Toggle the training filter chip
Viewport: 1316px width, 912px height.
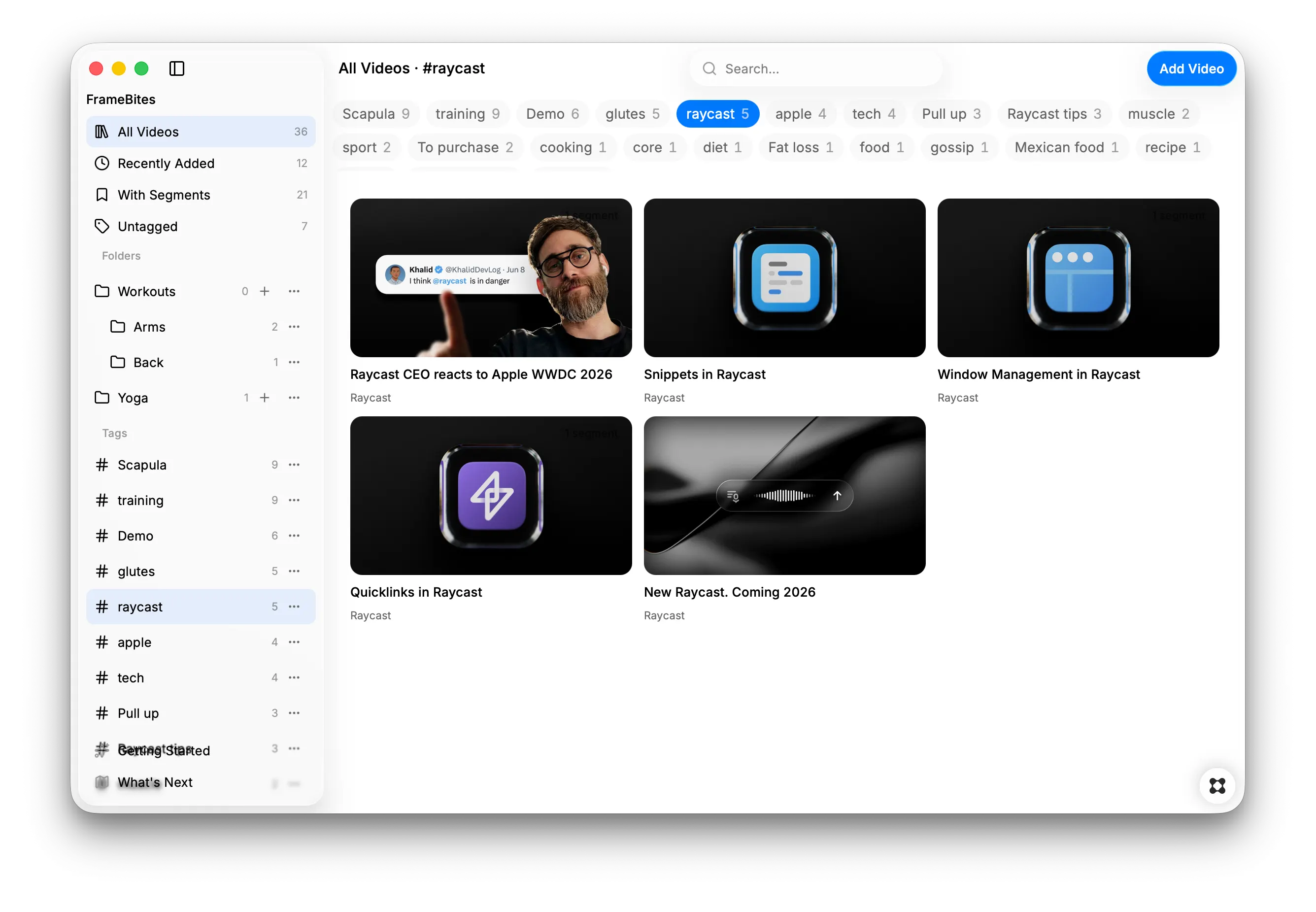pyautogui.click(x=468, y=114)
